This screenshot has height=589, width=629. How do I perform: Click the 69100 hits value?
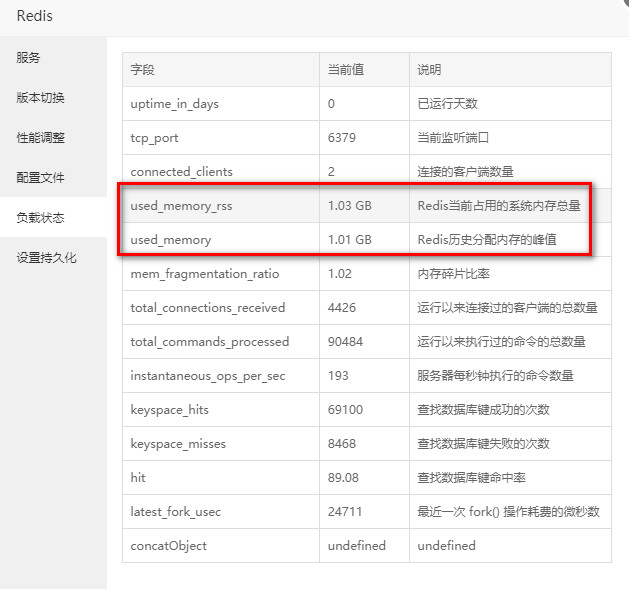click(x=345, y=410)
